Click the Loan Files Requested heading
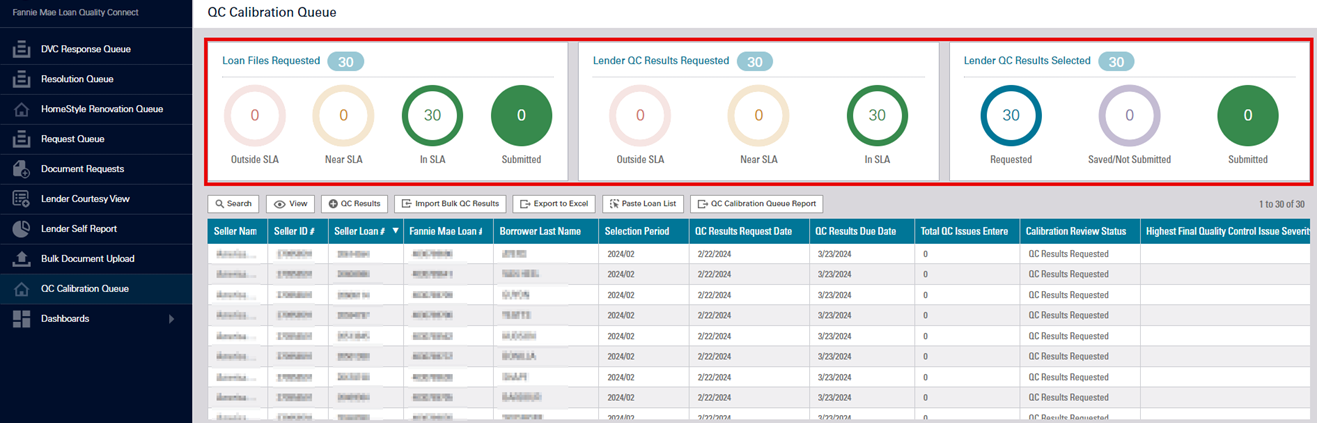Screen dimensions: 1317x423 coord(271,61)
